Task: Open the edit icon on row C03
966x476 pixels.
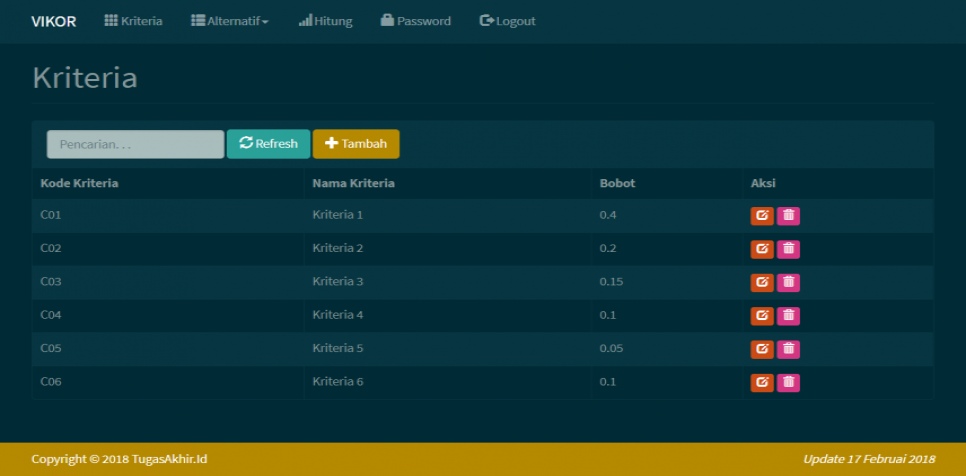Action: pos(762,282)
